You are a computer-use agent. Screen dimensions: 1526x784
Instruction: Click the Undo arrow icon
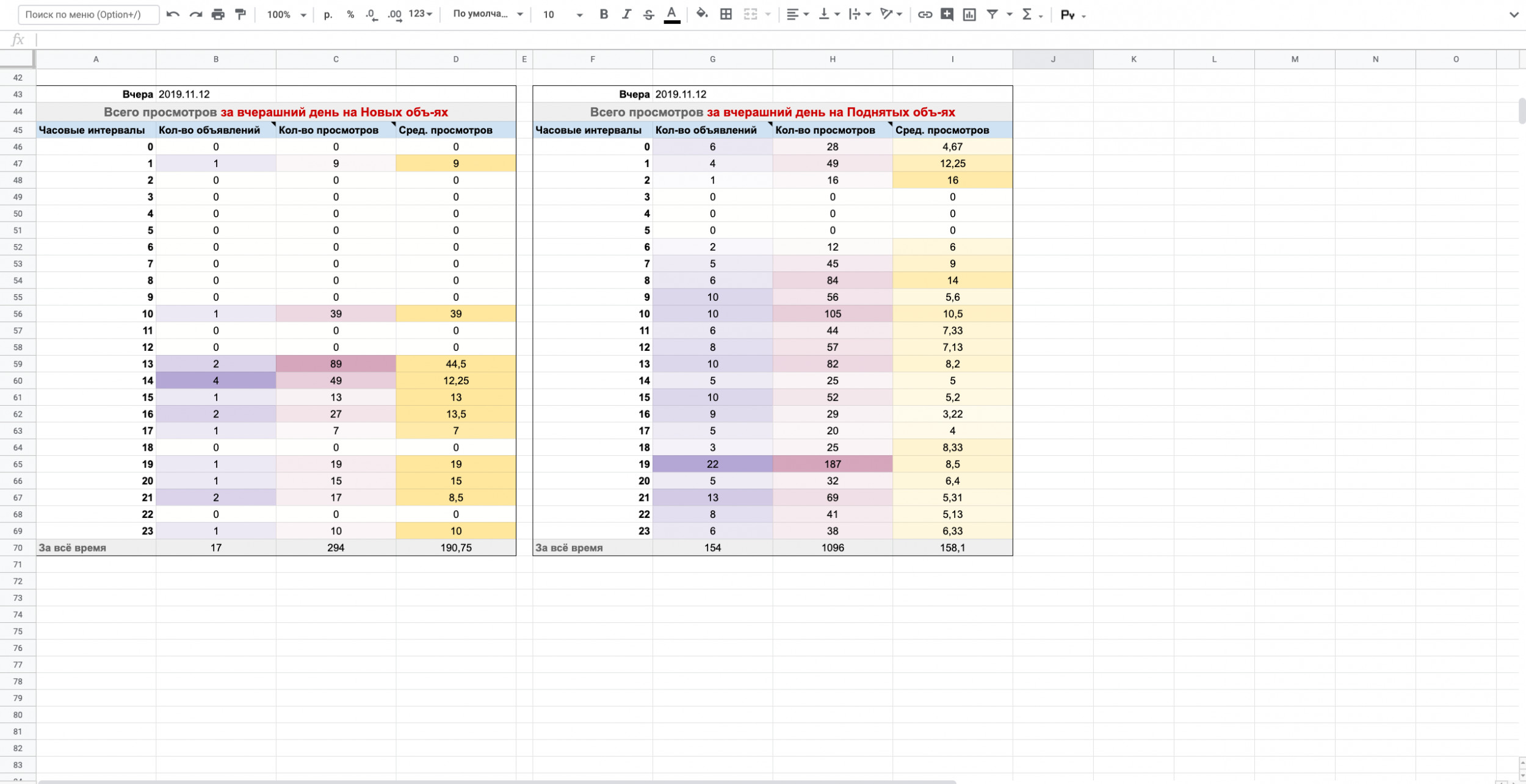pyautogui.click(x=173, y=14)
